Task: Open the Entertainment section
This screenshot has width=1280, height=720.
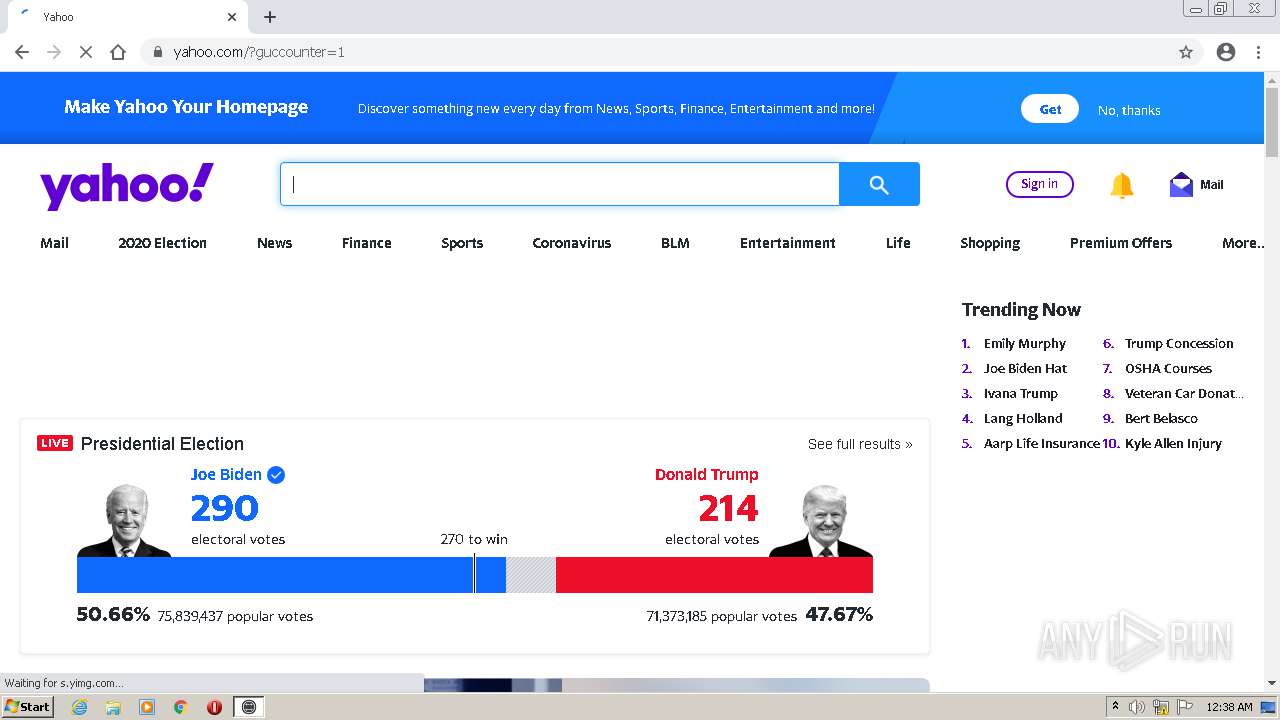Action: tap(787, 243)
